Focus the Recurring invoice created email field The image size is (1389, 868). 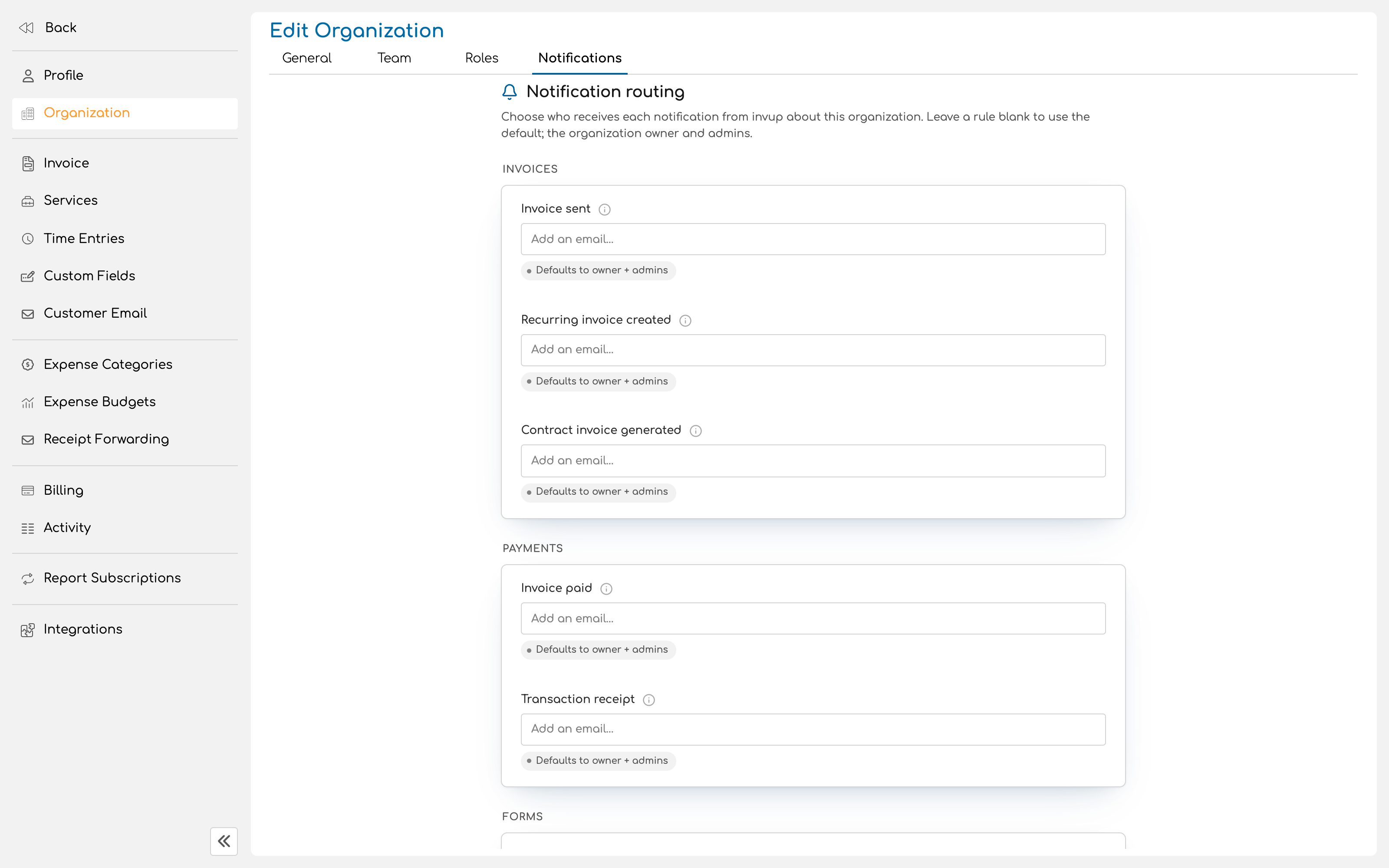813,350
